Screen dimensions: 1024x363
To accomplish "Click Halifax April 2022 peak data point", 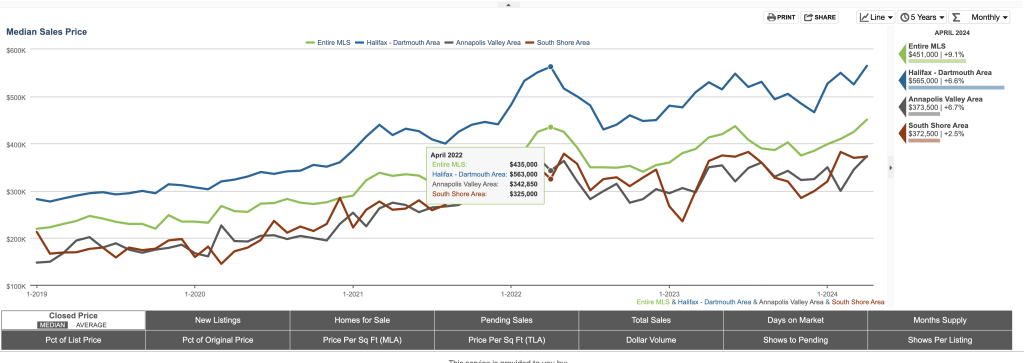I will 551,67.
